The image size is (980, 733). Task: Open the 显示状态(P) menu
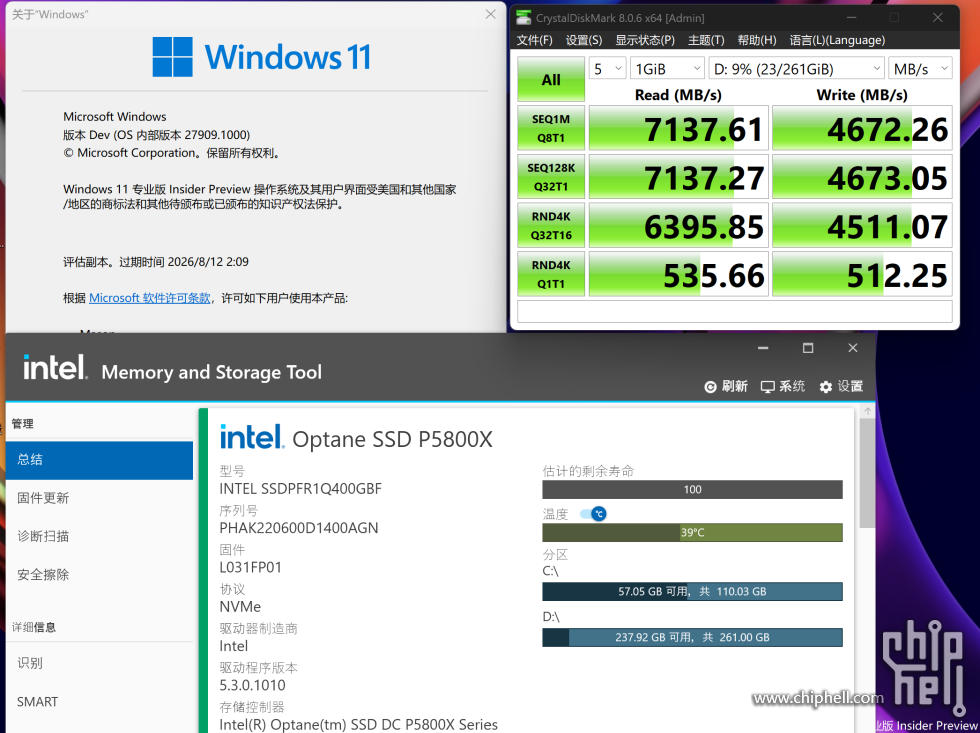[x=645, y=40]
